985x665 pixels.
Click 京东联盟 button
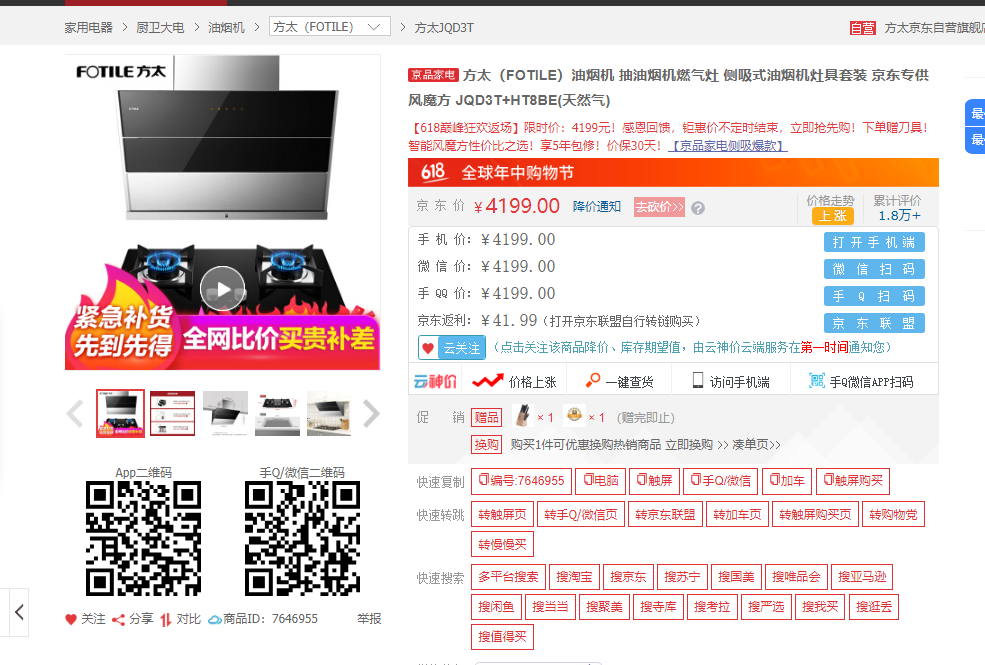click(874, 323)
